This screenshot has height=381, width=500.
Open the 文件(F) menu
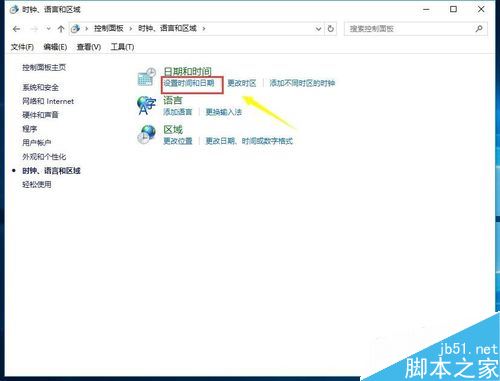click(22, 47)
